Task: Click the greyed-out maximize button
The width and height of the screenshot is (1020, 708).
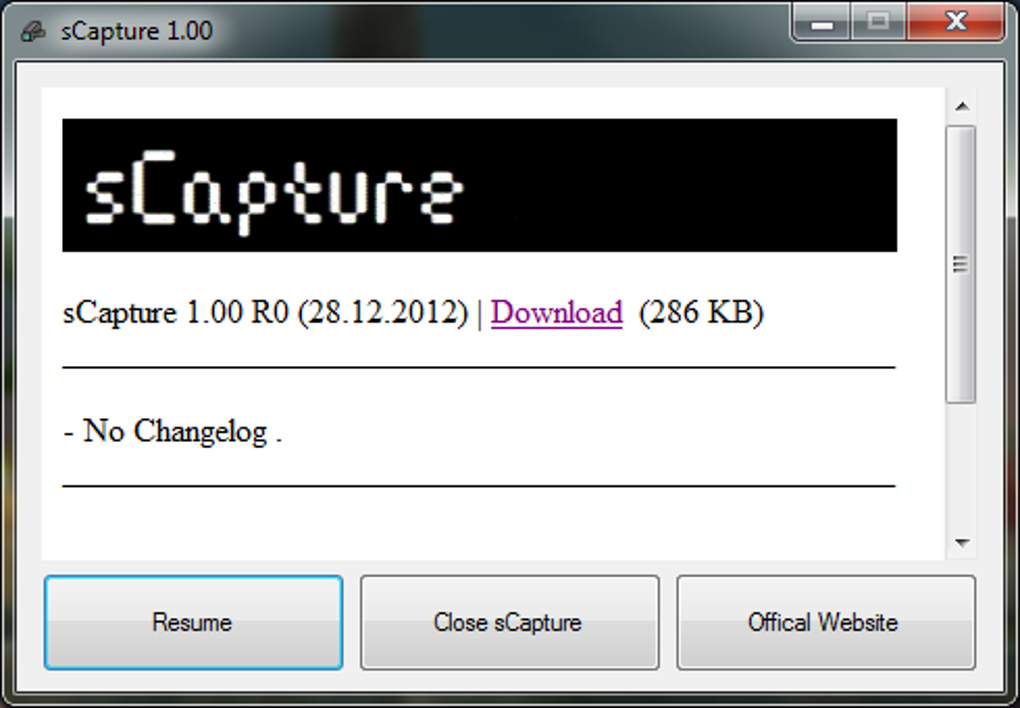Action: pos(878,23)
